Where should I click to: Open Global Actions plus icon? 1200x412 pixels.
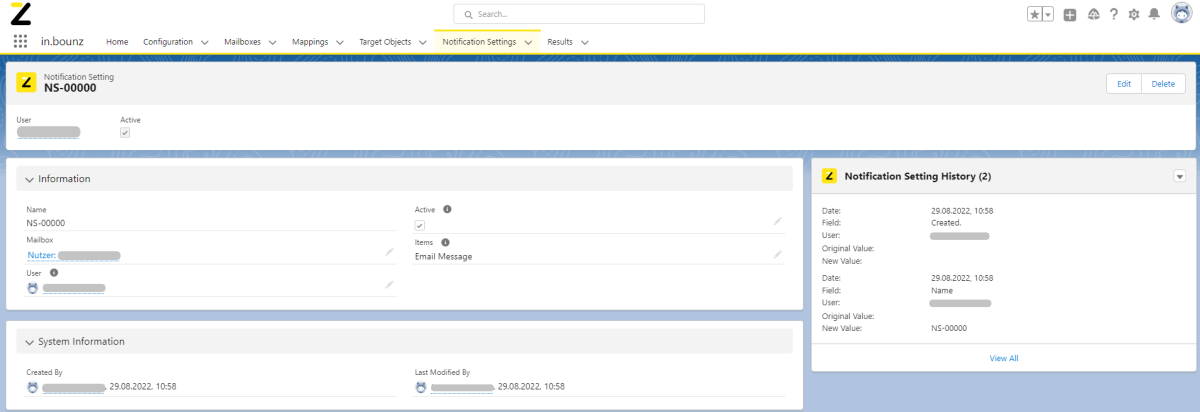point(1070,14)
